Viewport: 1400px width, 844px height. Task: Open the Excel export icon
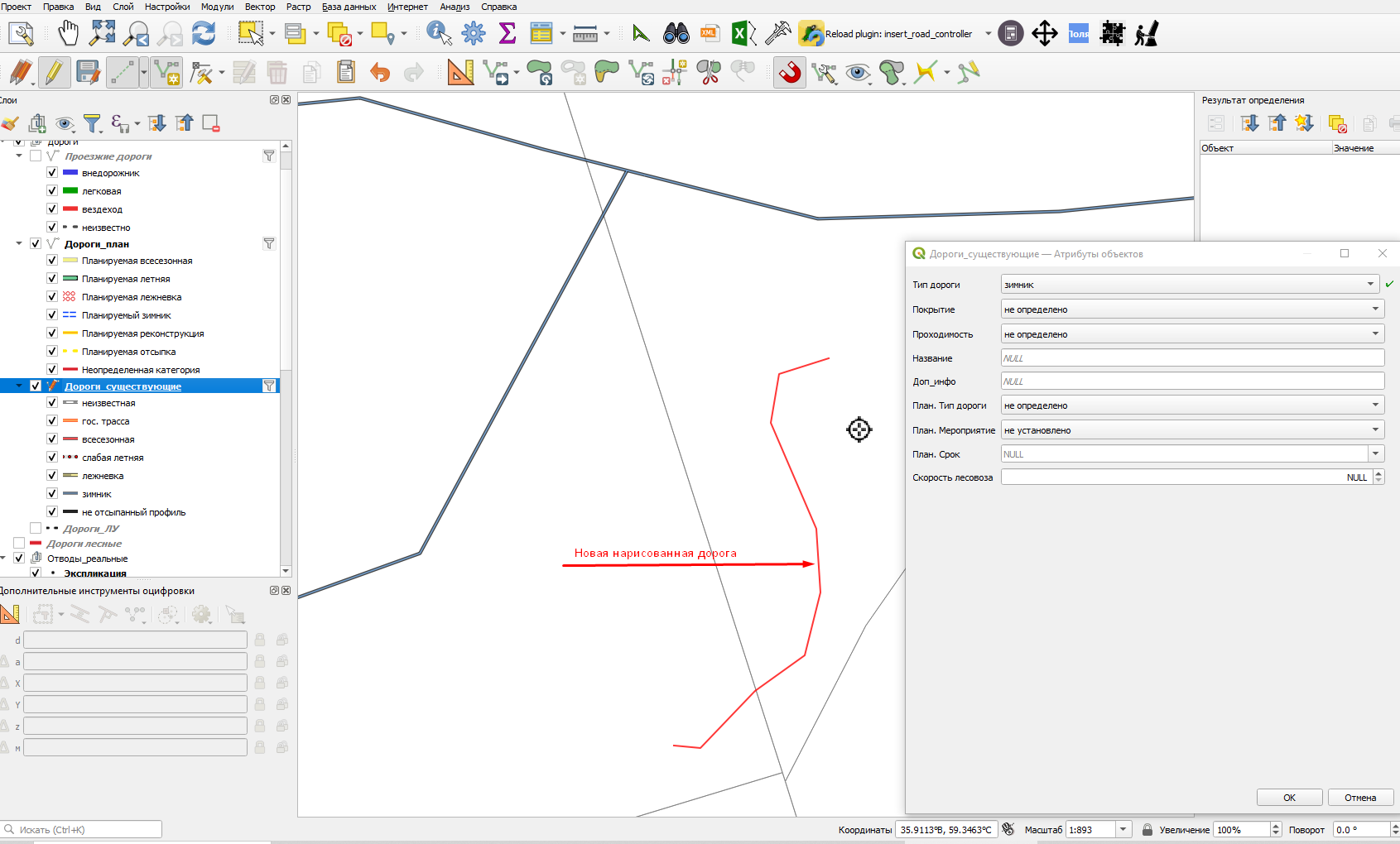pyautogui.click(x=743, y=33)
